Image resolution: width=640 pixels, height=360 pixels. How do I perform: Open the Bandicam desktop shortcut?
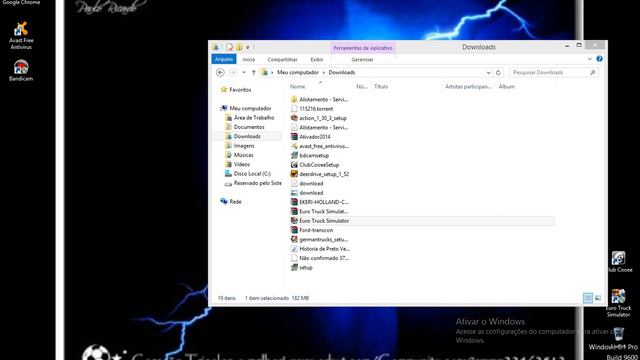21,70
